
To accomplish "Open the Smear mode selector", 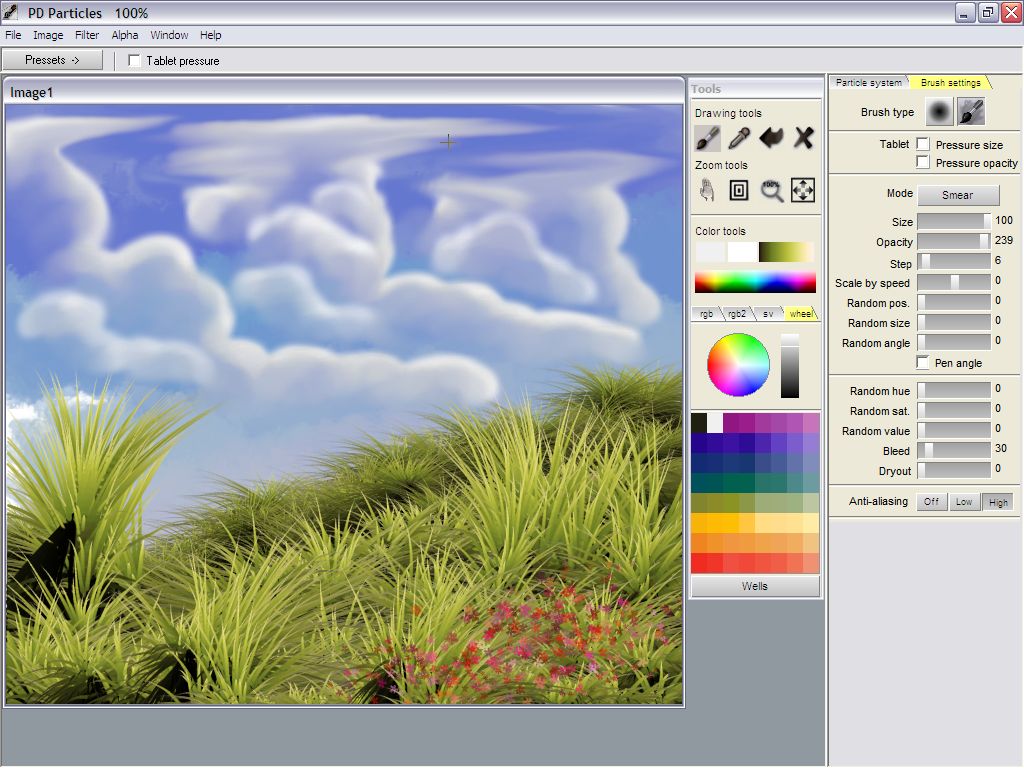I will click(x=957, y=195).
